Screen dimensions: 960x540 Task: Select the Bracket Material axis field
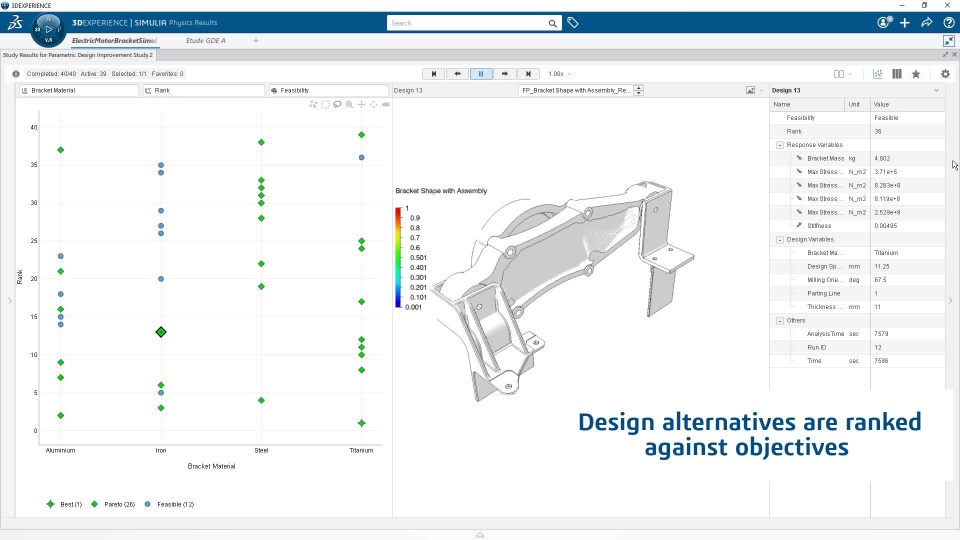(79, 90)
